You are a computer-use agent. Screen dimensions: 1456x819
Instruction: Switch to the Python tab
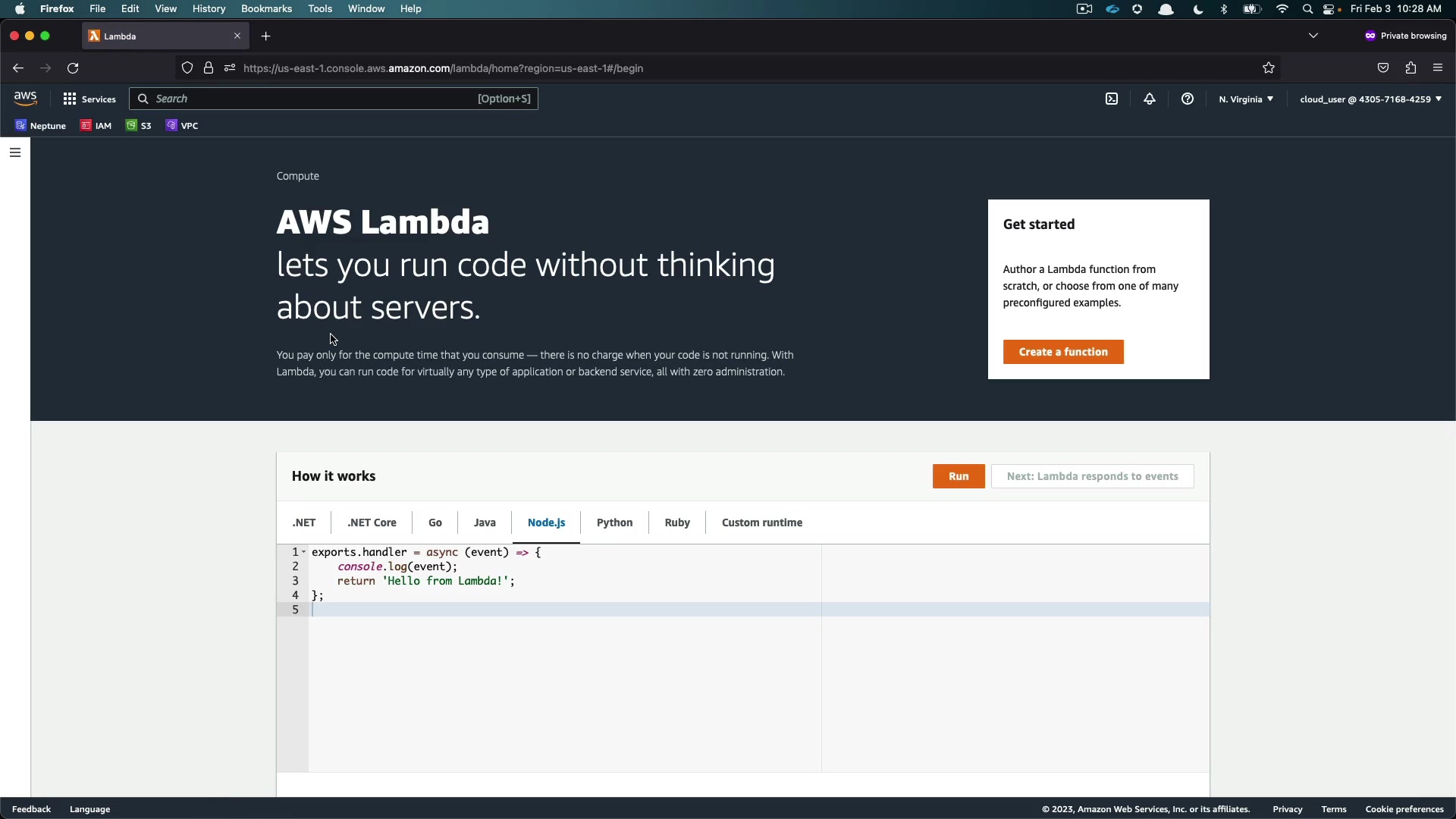point(614,522)
